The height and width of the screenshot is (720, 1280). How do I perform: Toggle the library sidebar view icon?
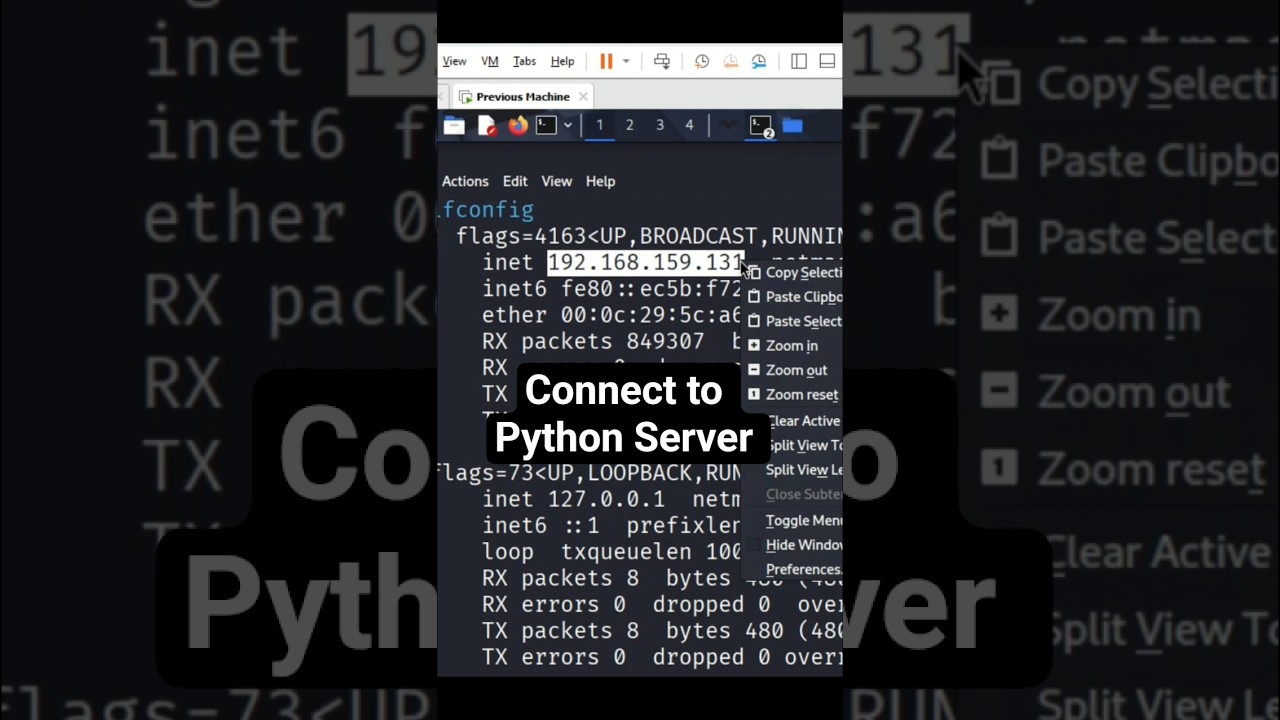tap(799, 61)
